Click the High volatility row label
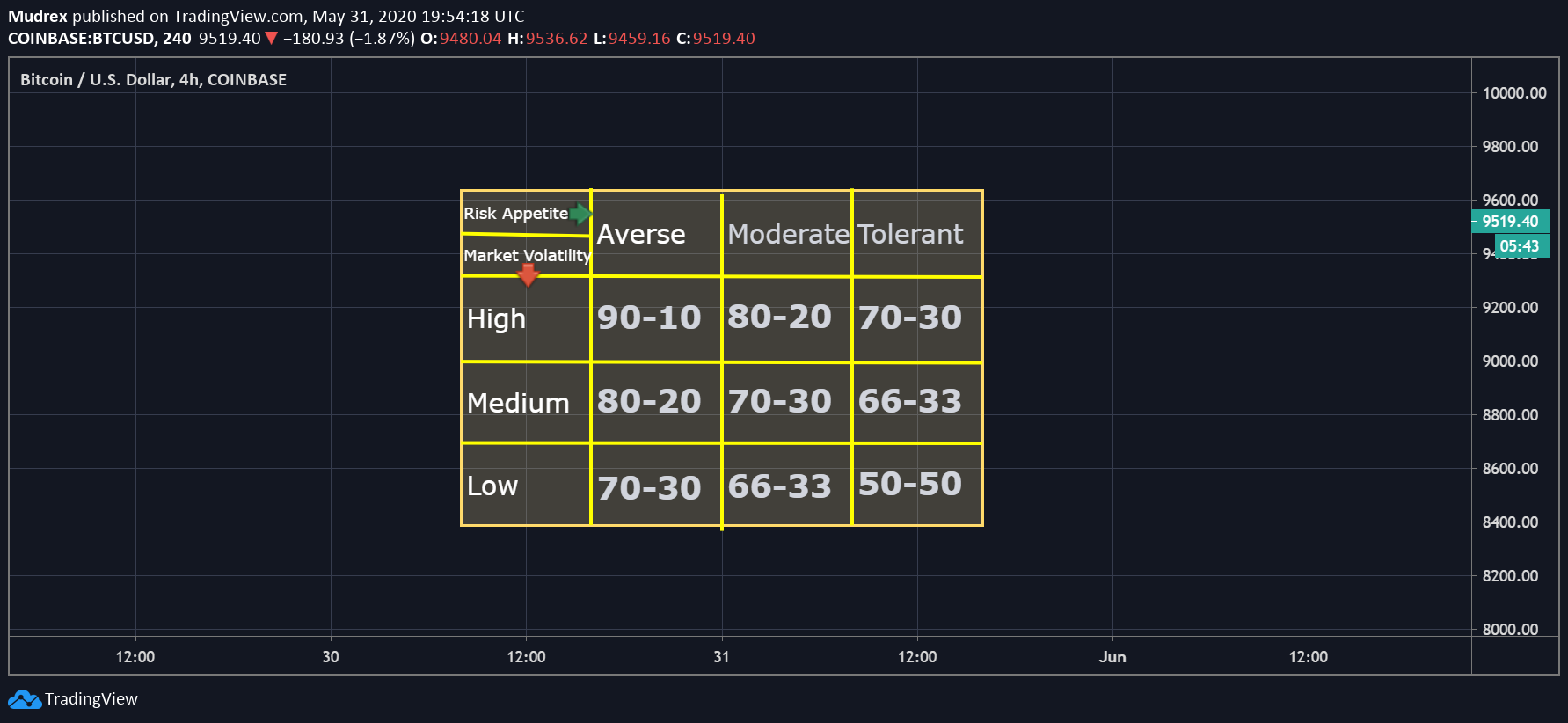Viewport: 1568px width, 723px height. pyautogui.click(x=496, y=318)
